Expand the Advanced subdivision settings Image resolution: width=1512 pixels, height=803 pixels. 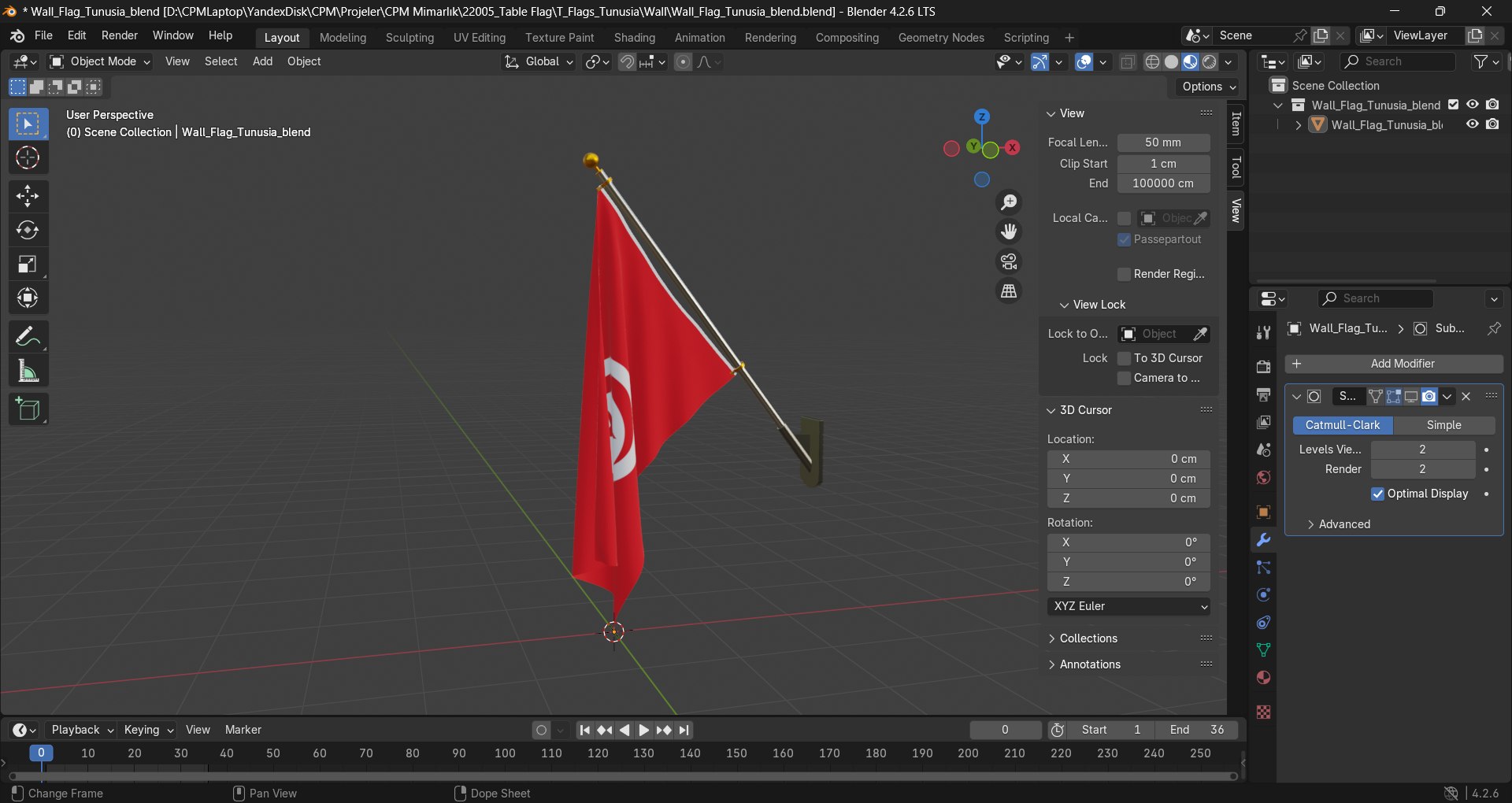(x=1338, y=524)
